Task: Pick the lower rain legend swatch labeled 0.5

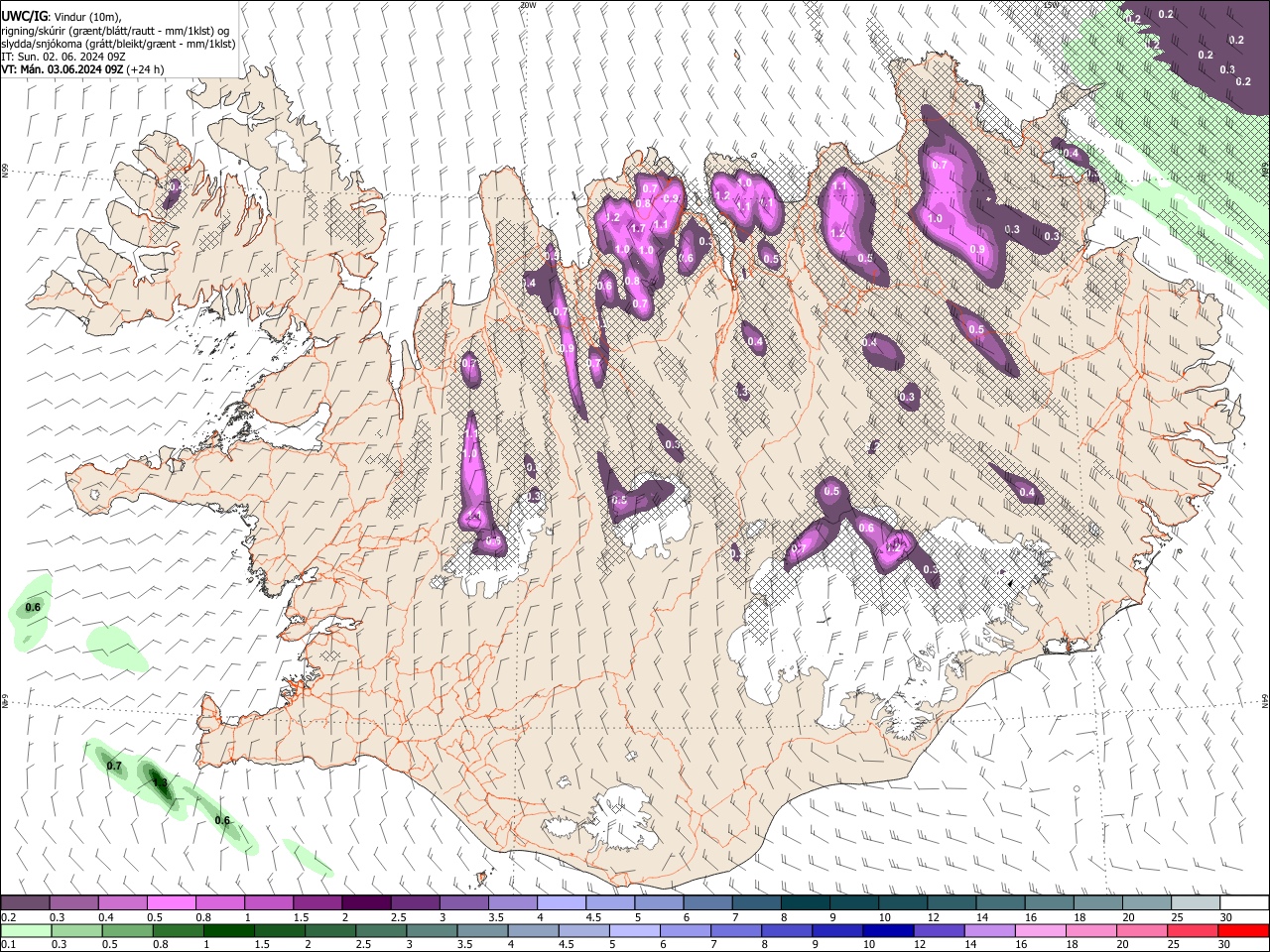Action: pyautogui.click(x=127, y=931)
